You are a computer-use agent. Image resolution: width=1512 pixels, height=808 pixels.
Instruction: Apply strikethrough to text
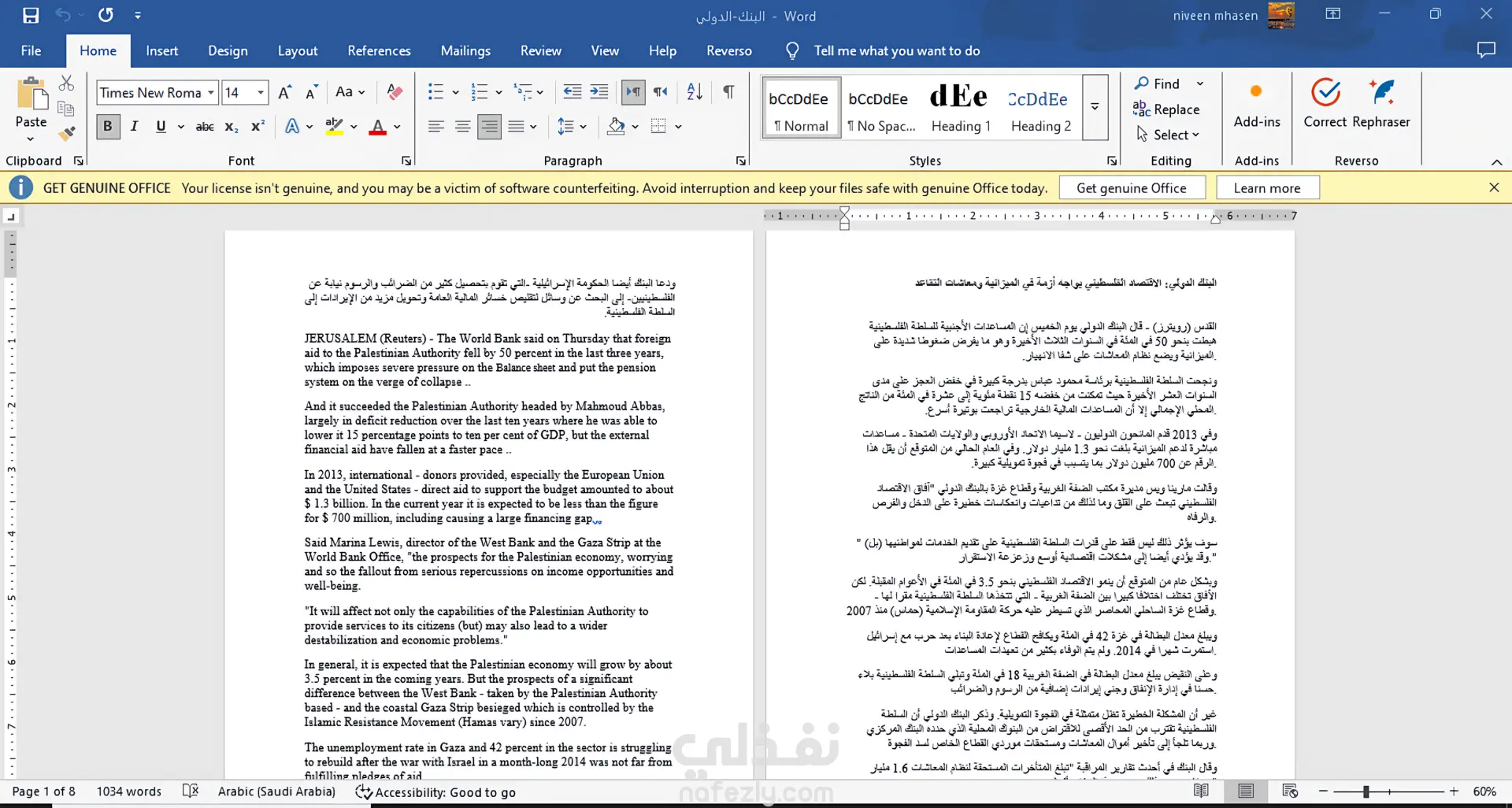click(x=205, y=126)
